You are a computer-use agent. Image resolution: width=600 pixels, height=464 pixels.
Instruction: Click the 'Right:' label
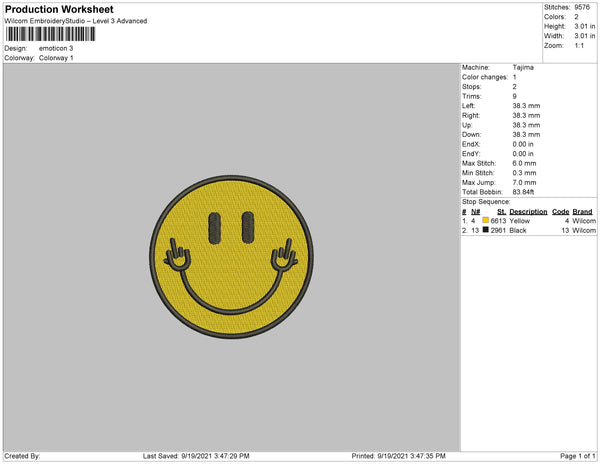(x=471, y=115)
